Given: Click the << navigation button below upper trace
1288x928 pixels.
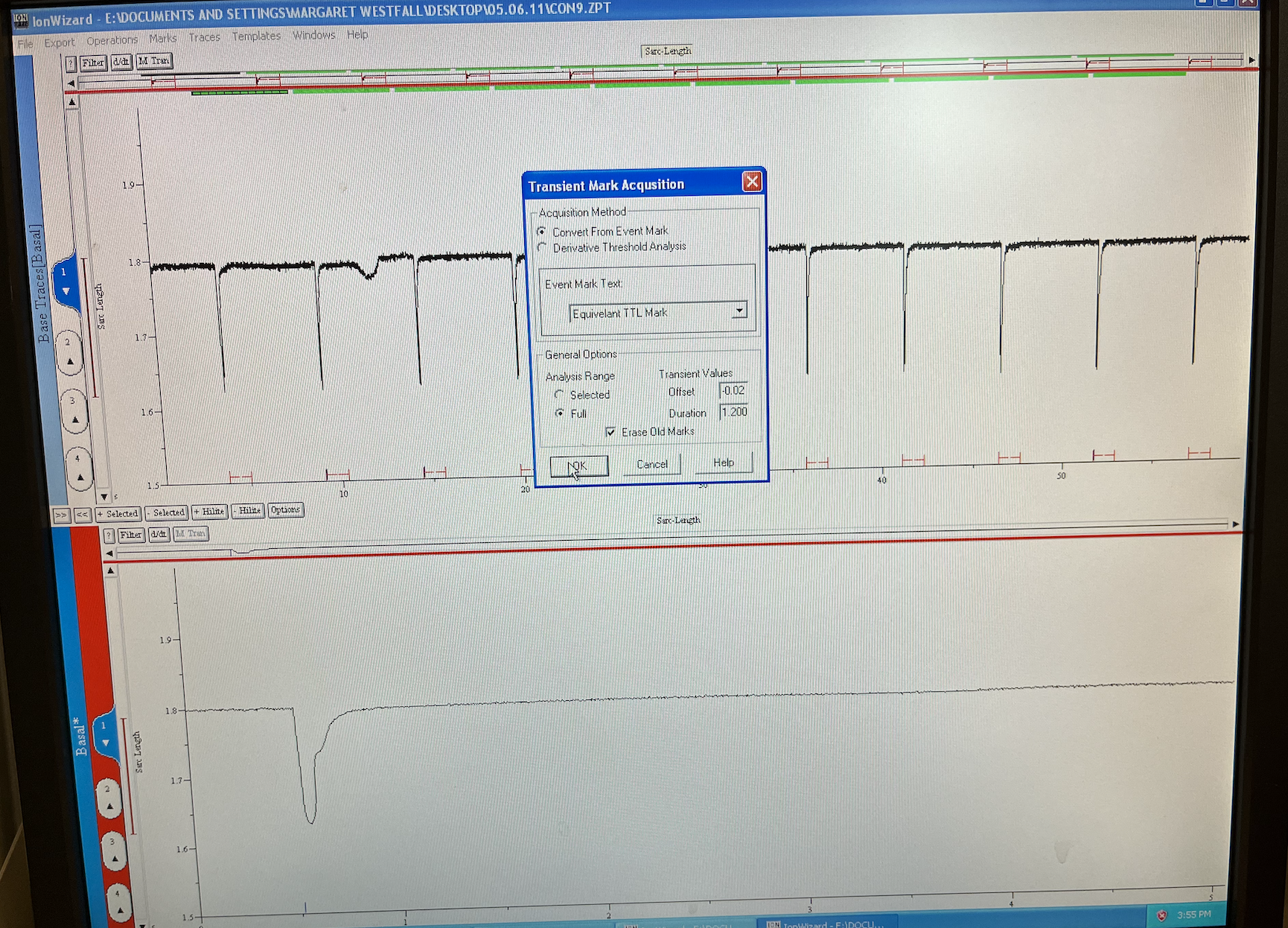Looking at the screenshot, I should (x=82, y=514).
